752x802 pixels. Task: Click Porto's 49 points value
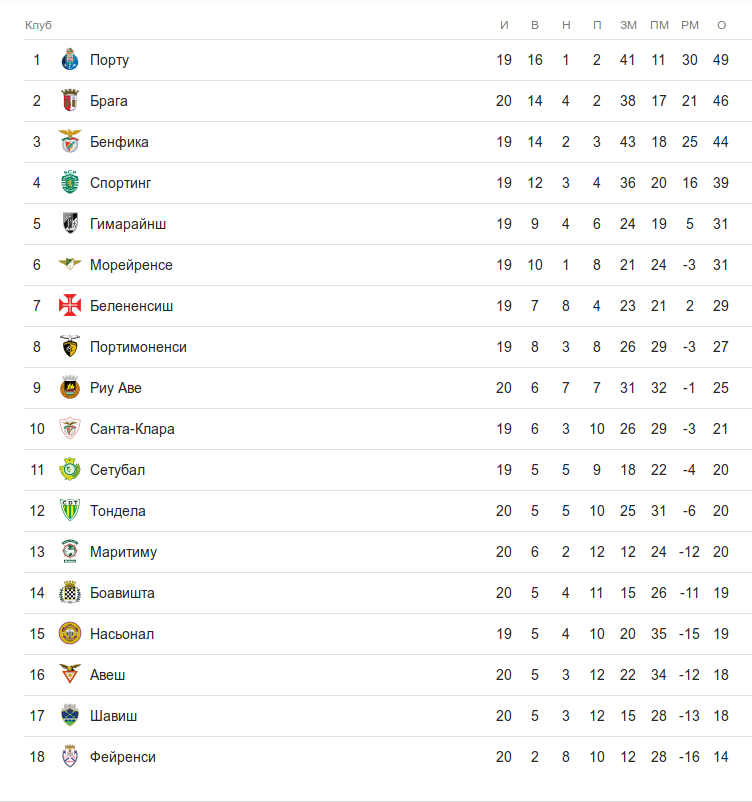click(x=721, y=60)
